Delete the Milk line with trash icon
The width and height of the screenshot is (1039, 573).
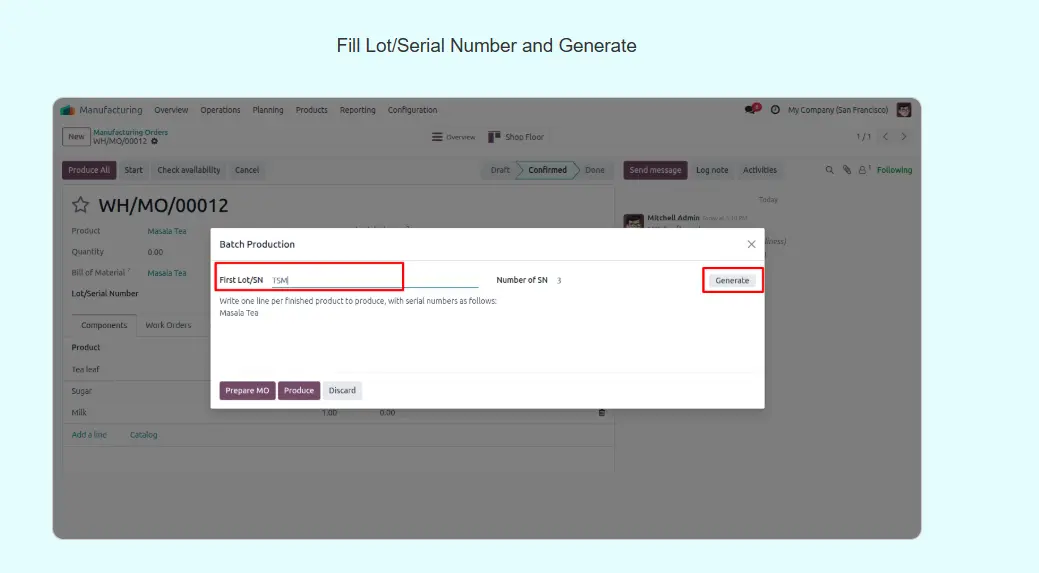pos(602,412)
